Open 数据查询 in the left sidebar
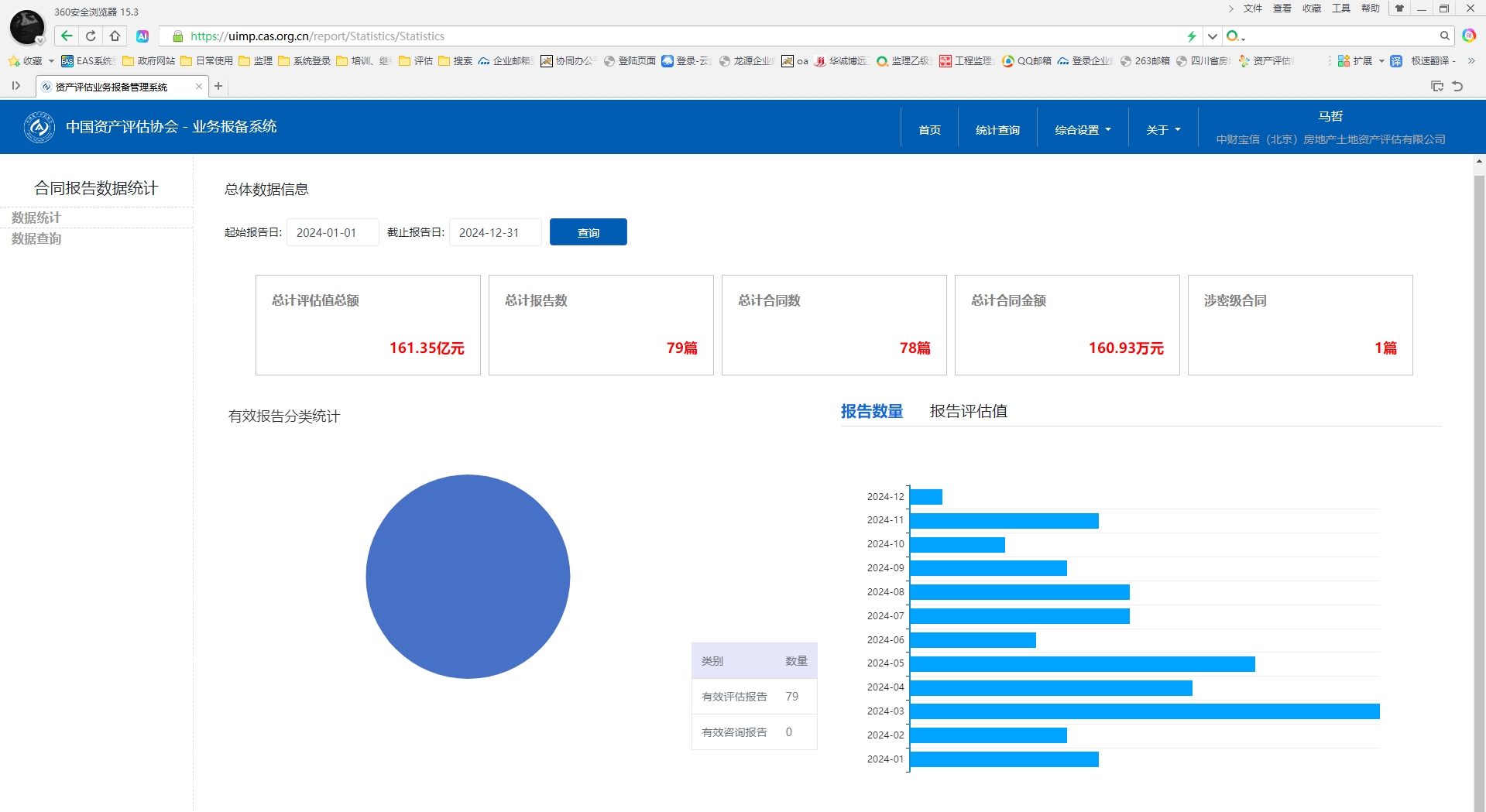This screenshot has width=1486, height=812. 36,238
